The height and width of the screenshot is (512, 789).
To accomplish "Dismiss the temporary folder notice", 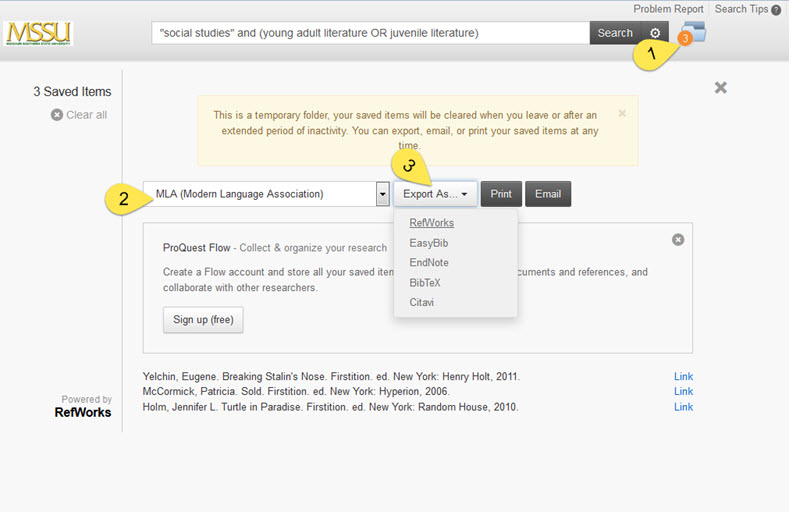I will 622,113.
